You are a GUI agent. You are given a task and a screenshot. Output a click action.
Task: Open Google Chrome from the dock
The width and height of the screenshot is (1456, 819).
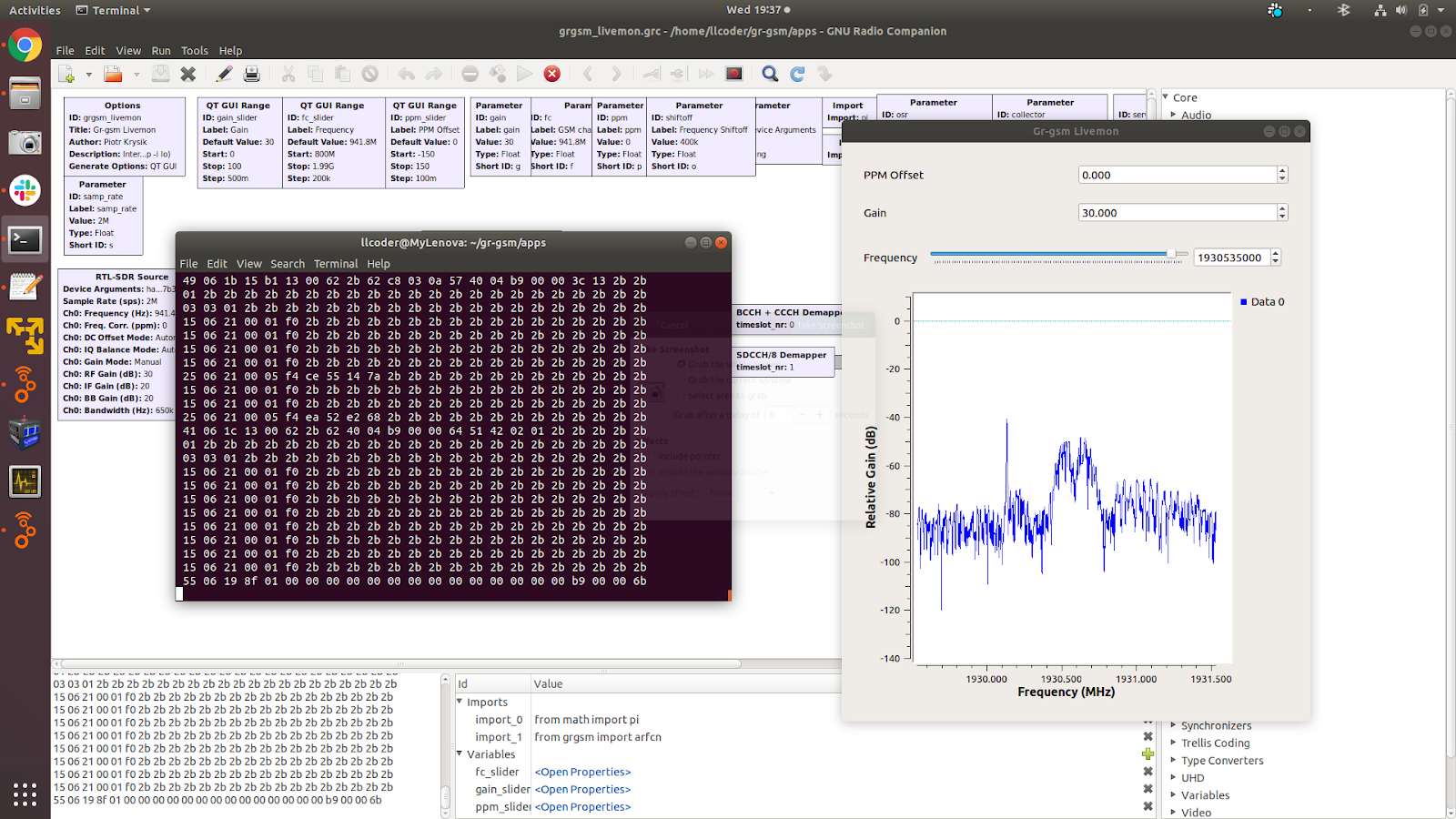point(25,45)
